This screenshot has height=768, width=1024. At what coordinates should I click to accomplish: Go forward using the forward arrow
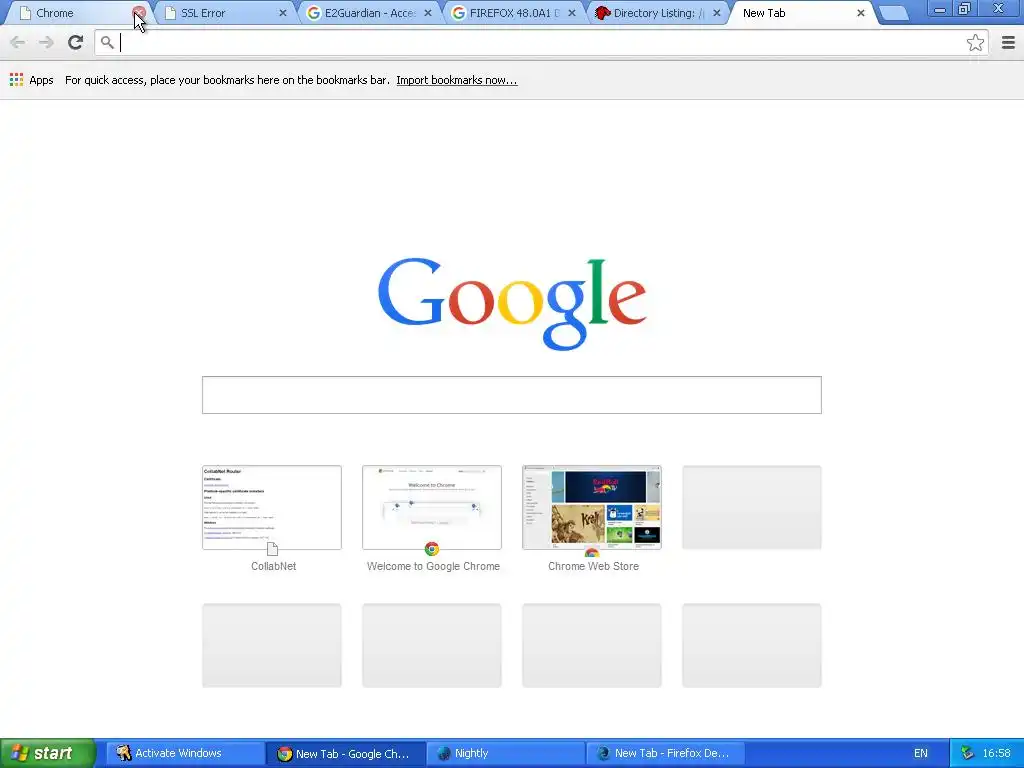[x=46, y=42]
